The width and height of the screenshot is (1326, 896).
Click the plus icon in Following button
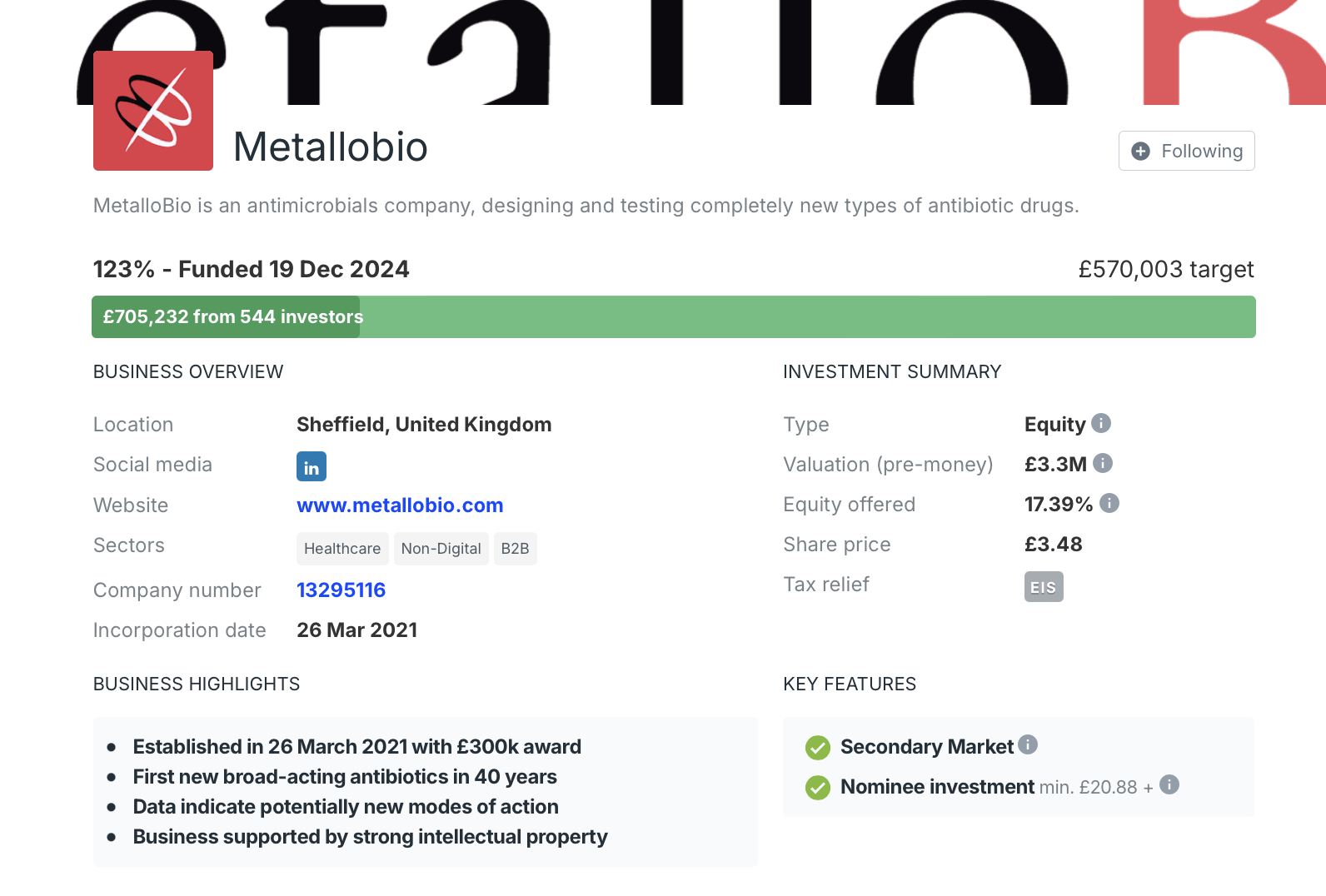tap(1141, 151)
